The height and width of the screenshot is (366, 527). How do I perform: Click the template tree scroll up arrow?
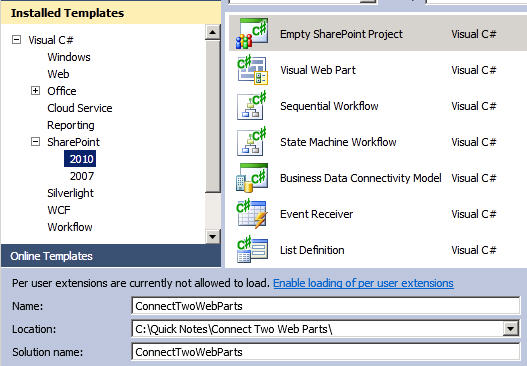[212, 32]
